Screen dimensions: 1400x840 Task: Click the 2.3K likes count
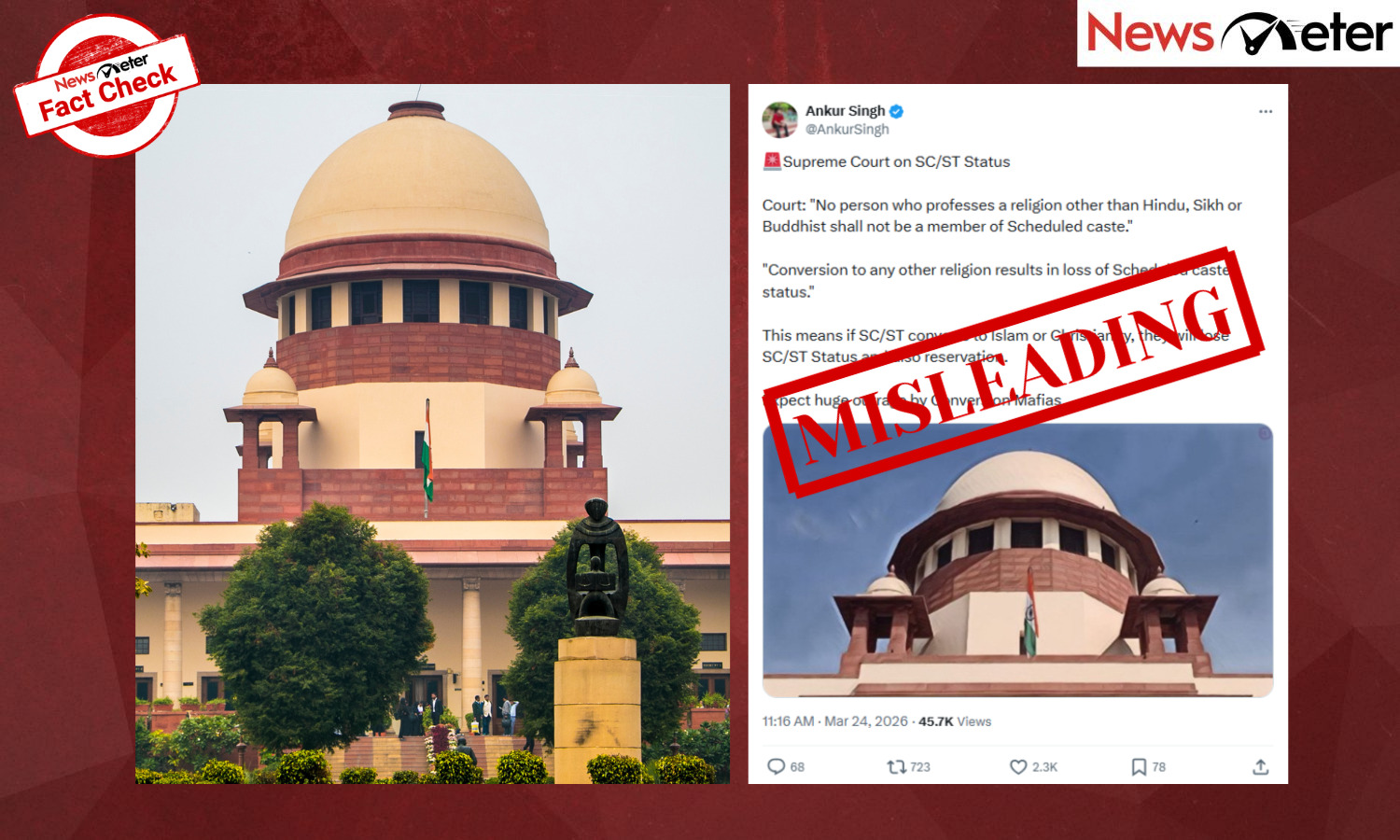(1044, 767)
